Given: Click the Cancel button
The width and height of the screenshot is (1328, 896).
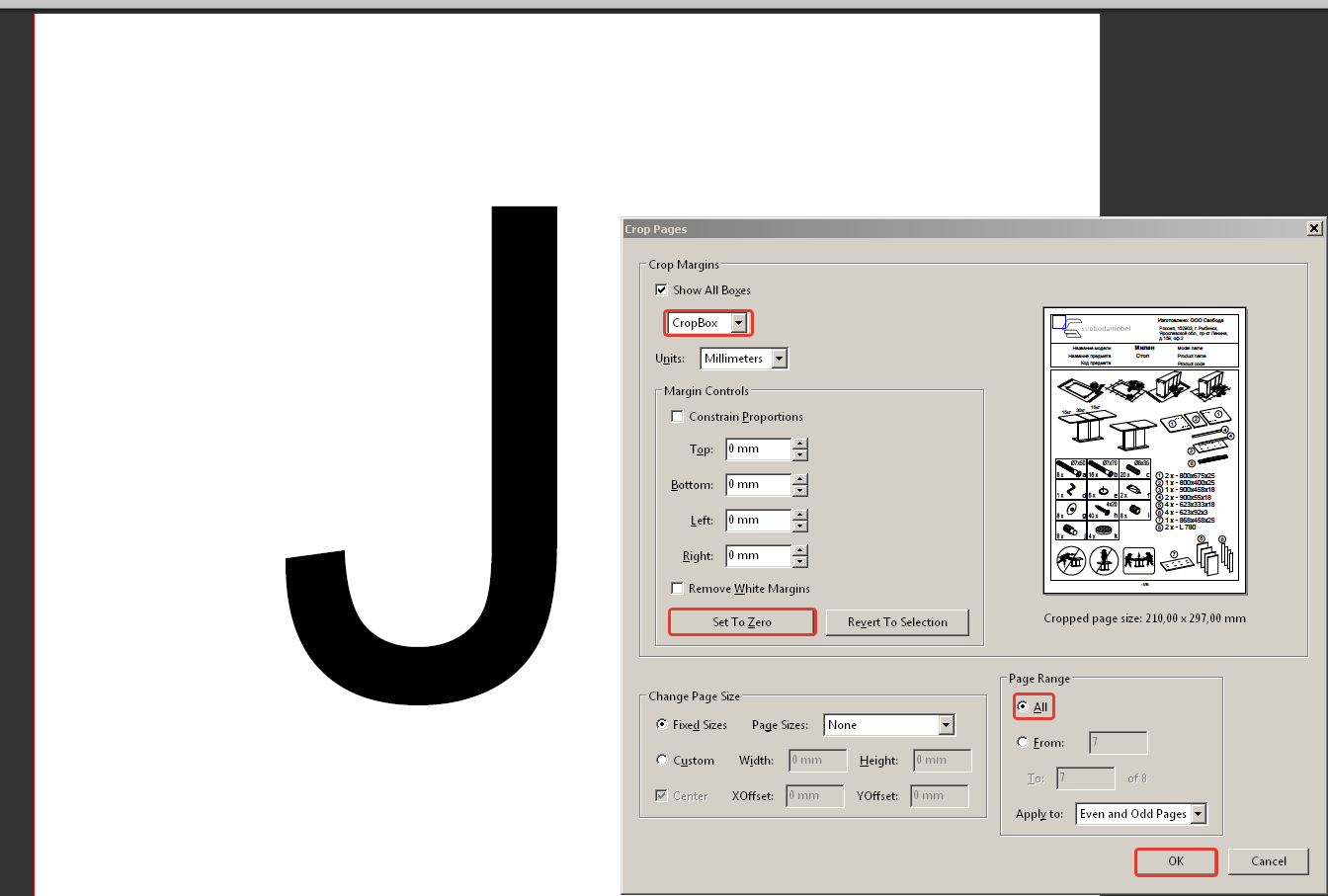Looking at the screenshot, I should point(1269,861).
